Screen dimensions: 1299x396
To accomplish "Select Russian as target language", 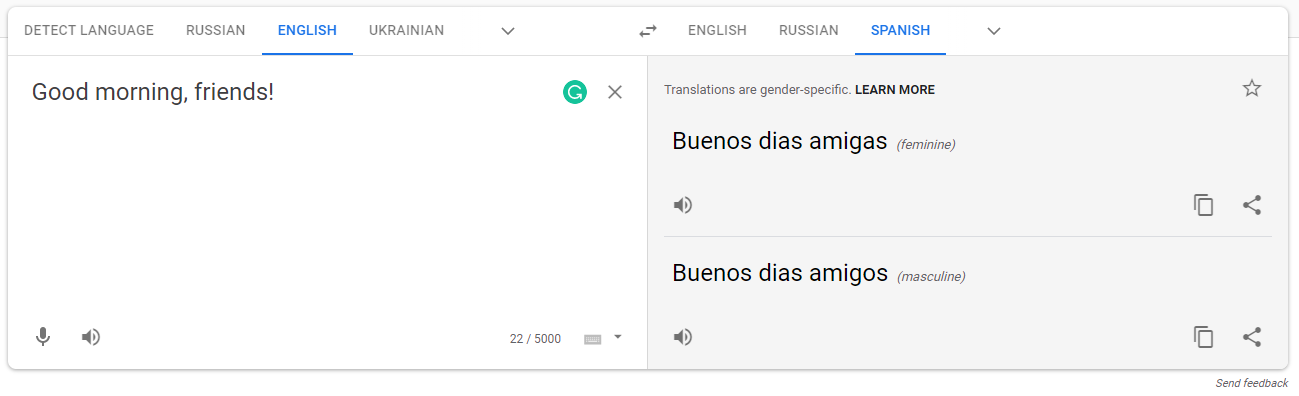I will (x=808, y=31).
